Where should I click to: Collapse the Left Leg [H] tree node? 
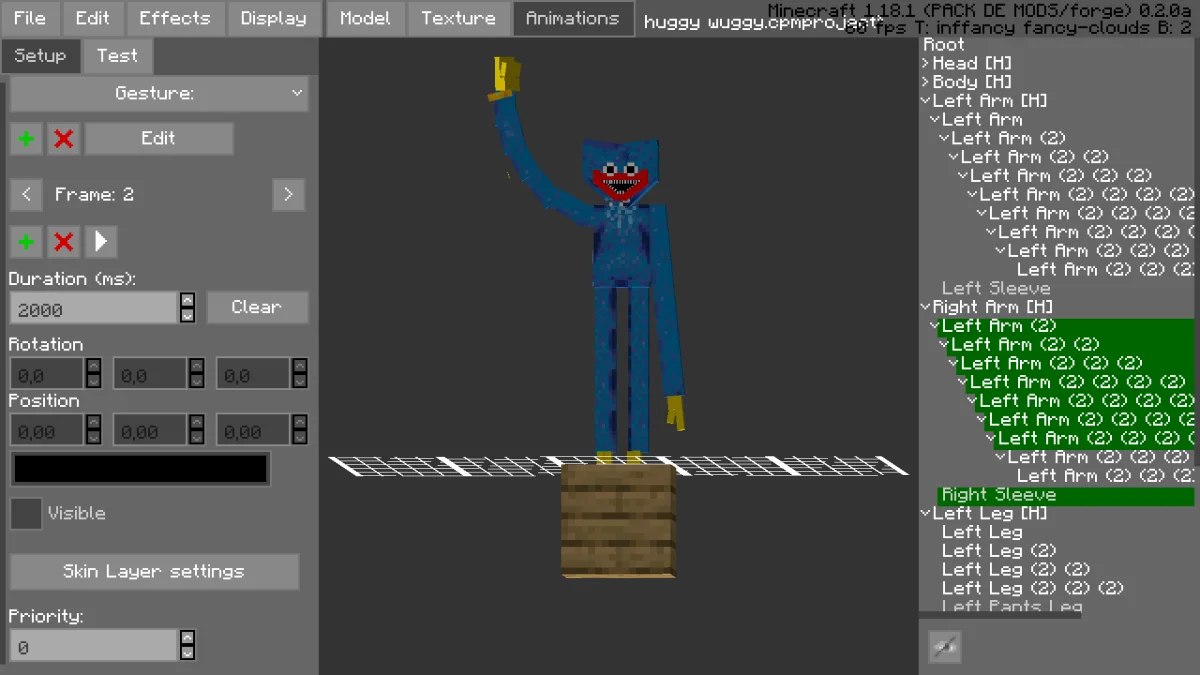pos(926,513)
